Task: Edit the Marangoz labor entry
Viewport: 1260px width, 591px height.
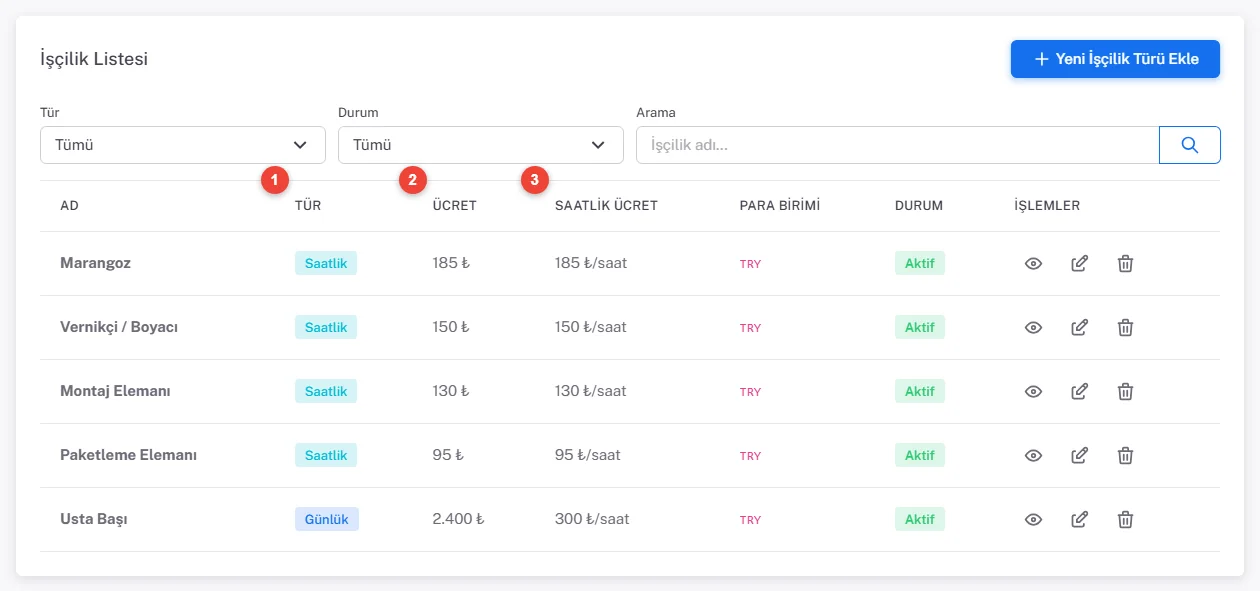Action: click(1080, 264)
